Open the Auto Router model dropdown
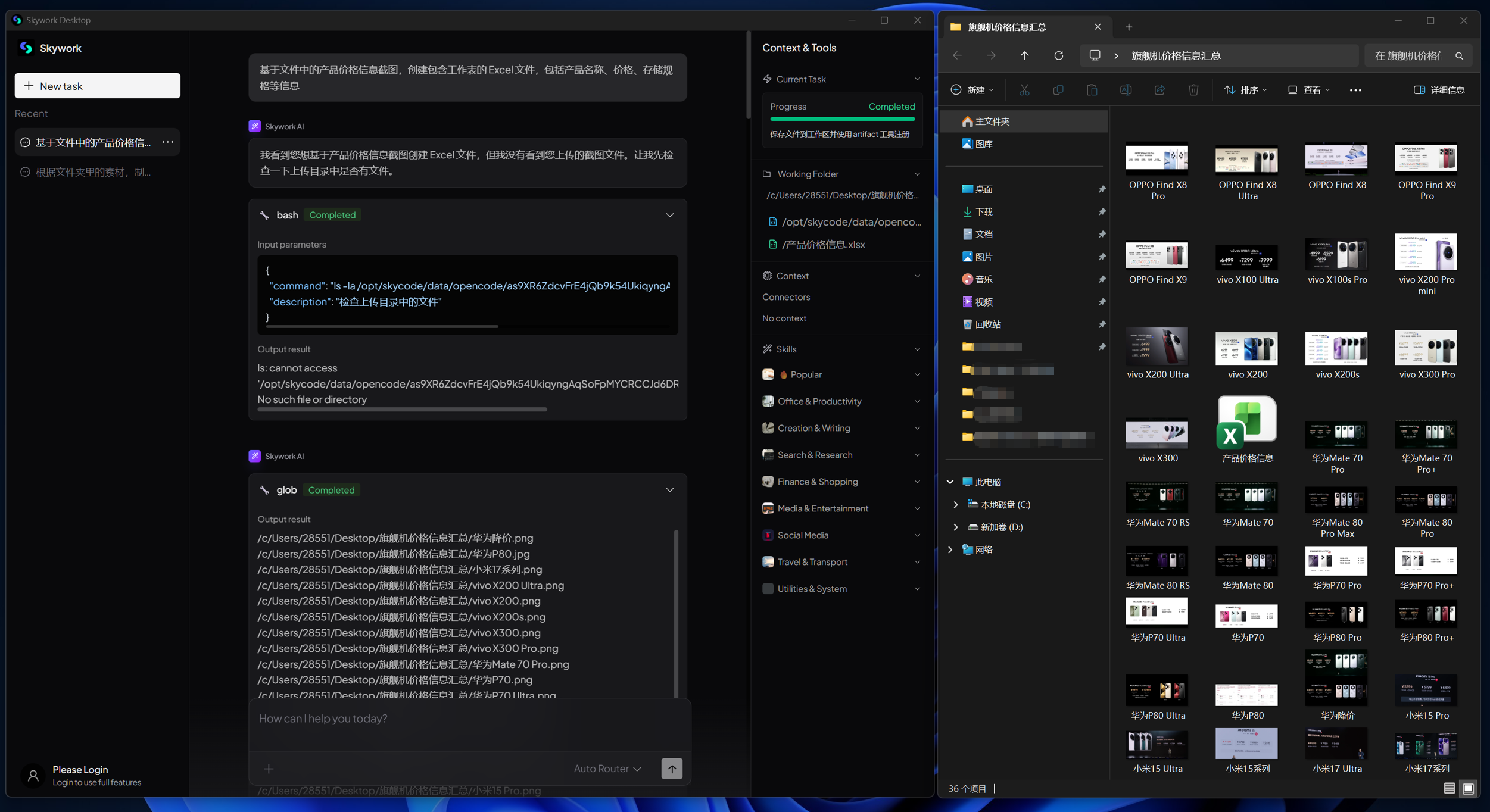Screen dimensions: 1490x812 point(607,769)
